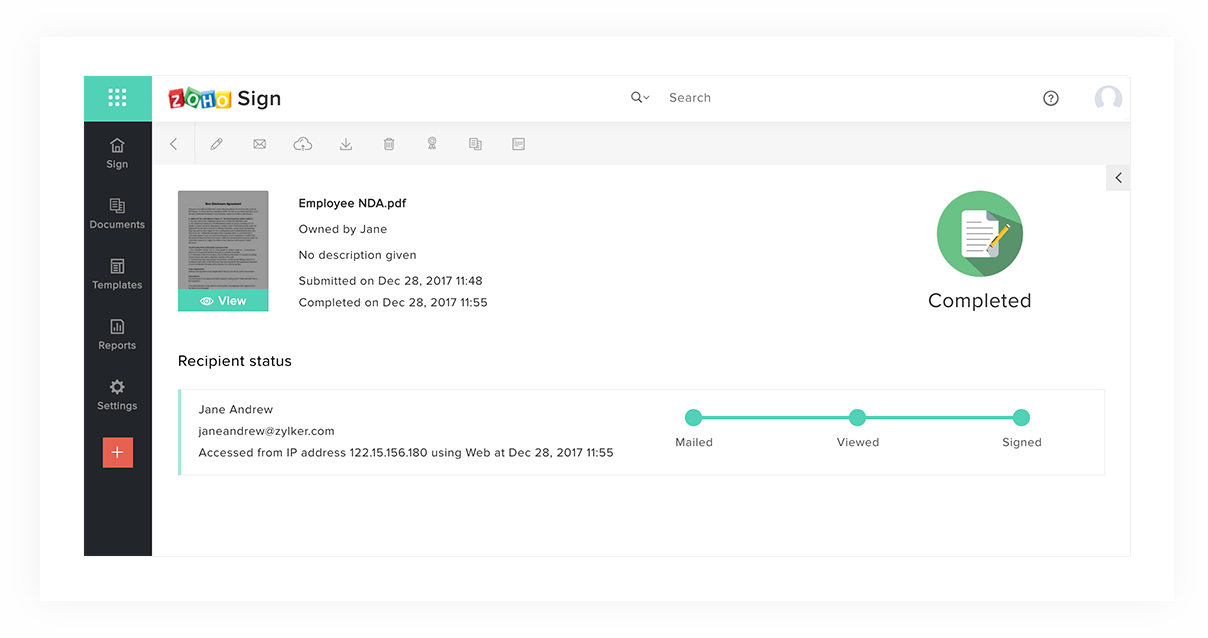1208x638 pixels.
Task: Click janeandrew@zylker.com email
Action: (x=266, y=431)
